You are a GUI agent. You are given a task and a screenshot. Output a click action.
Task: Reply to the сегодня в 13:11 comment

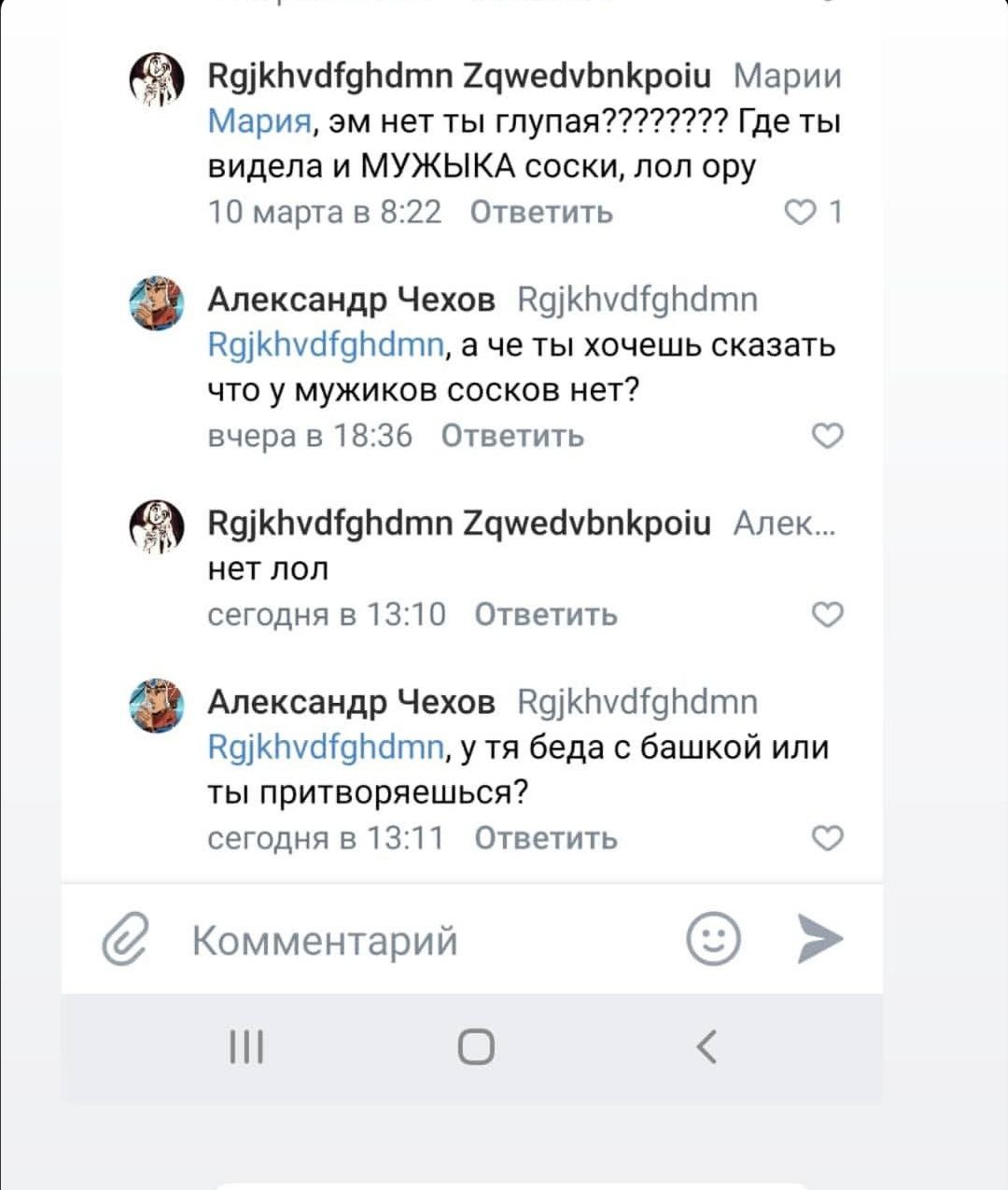pos(546,838)
